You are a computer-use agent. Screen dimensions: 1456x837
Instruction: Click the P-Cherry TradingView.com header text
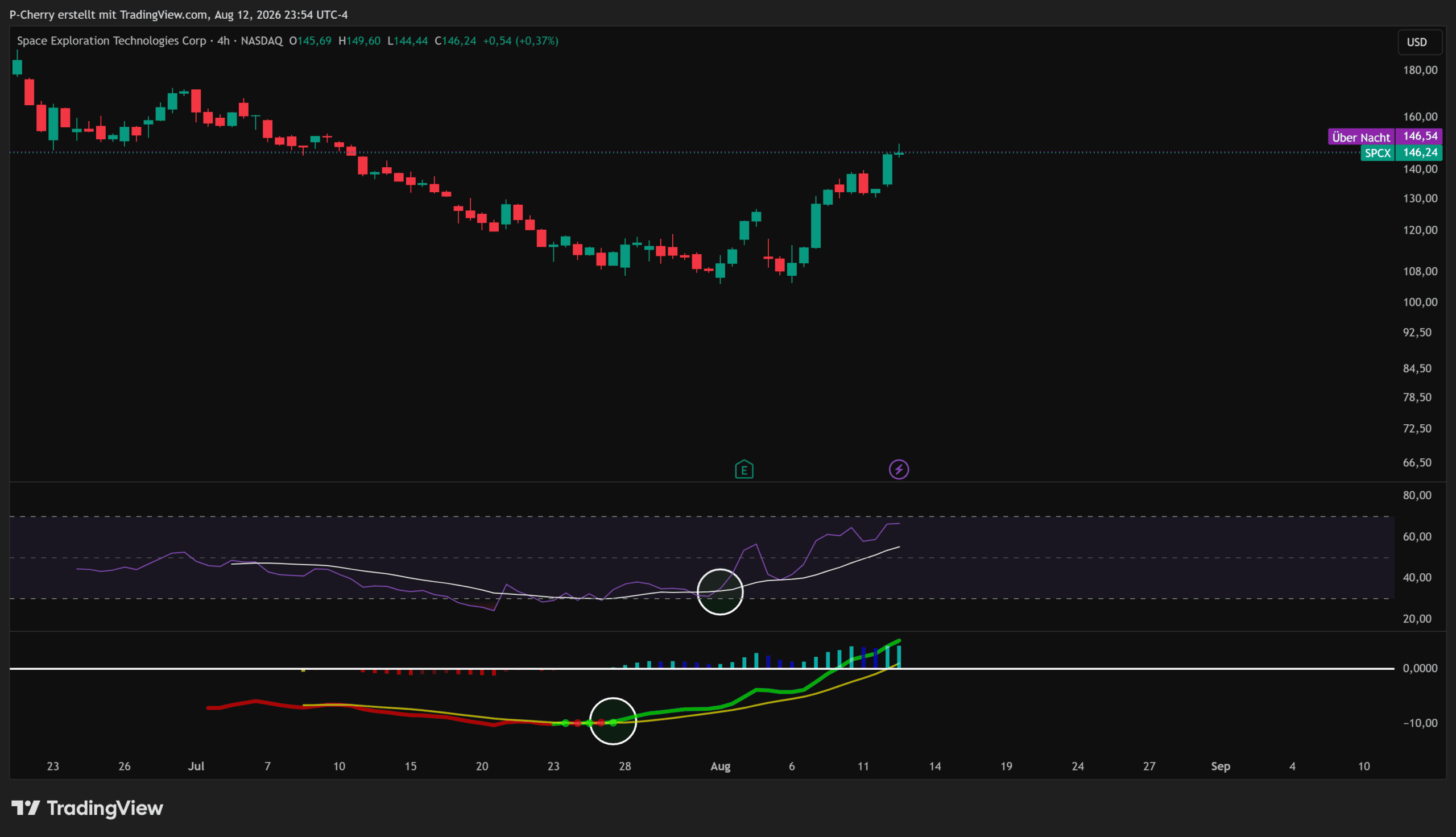point(178,14)
